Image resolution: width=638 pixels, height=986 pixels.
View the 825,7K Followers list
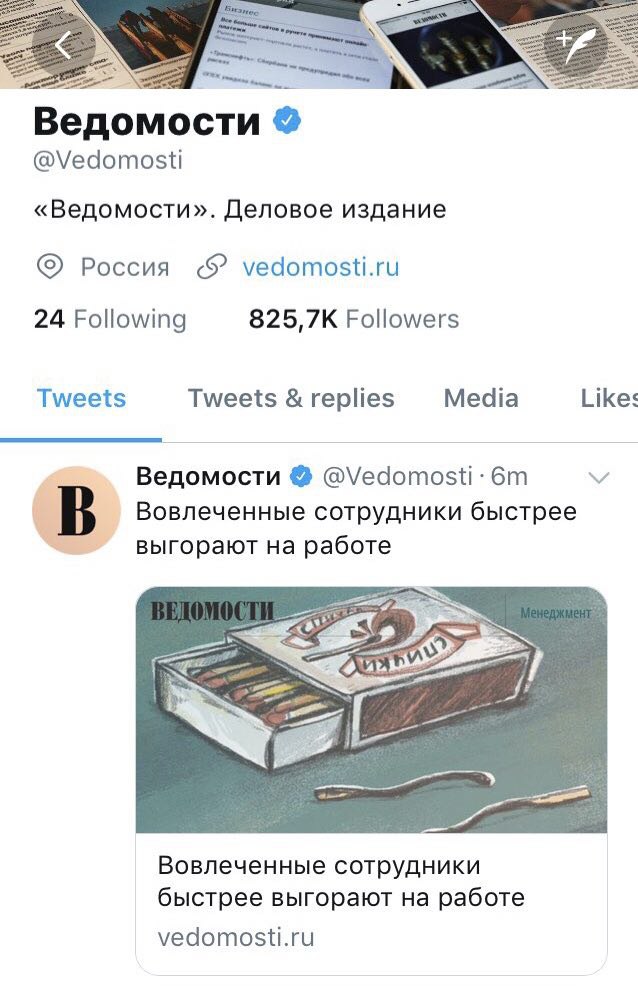[354, 319]
